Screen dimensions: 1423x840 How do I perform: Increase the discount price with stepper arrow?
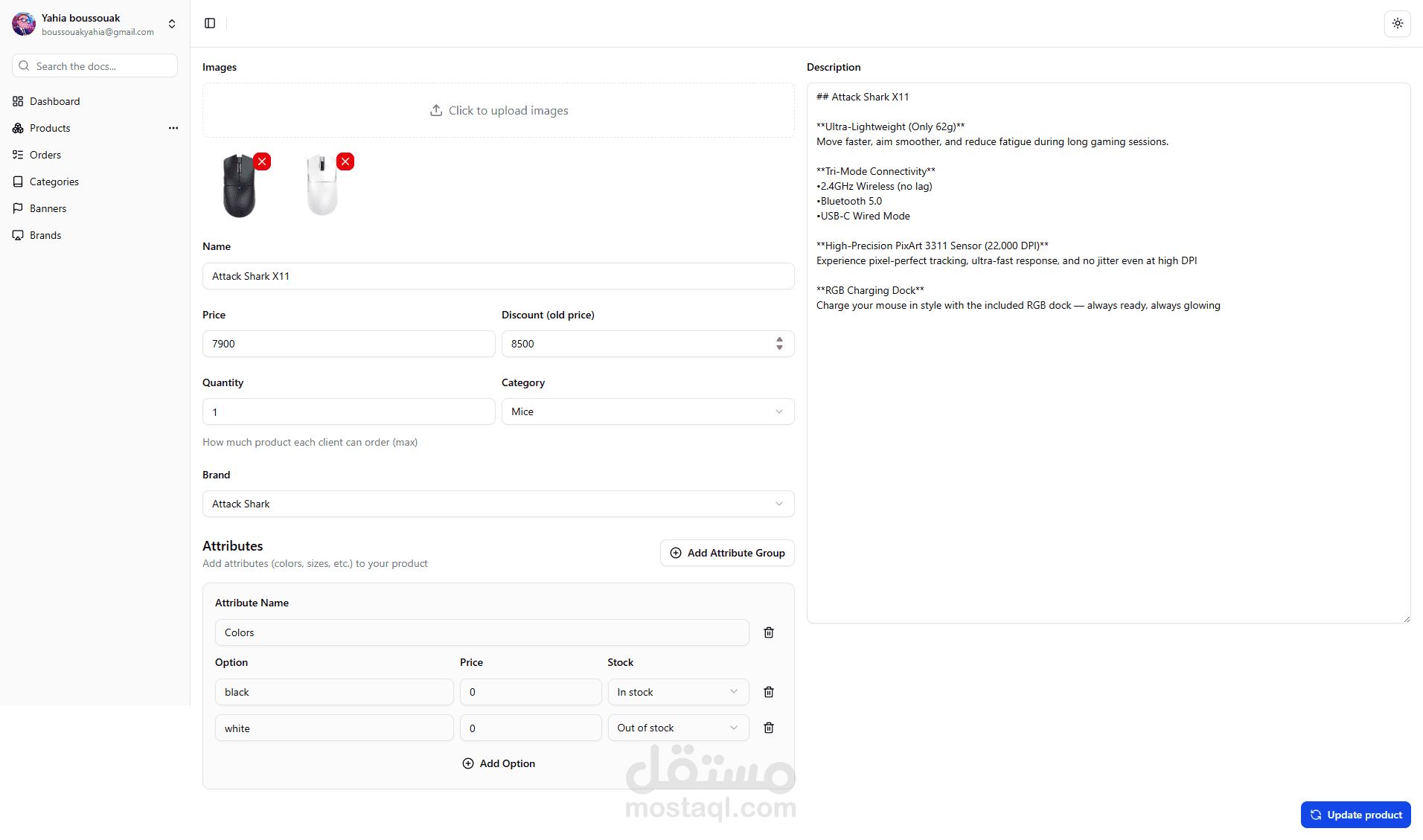point(779,339)
